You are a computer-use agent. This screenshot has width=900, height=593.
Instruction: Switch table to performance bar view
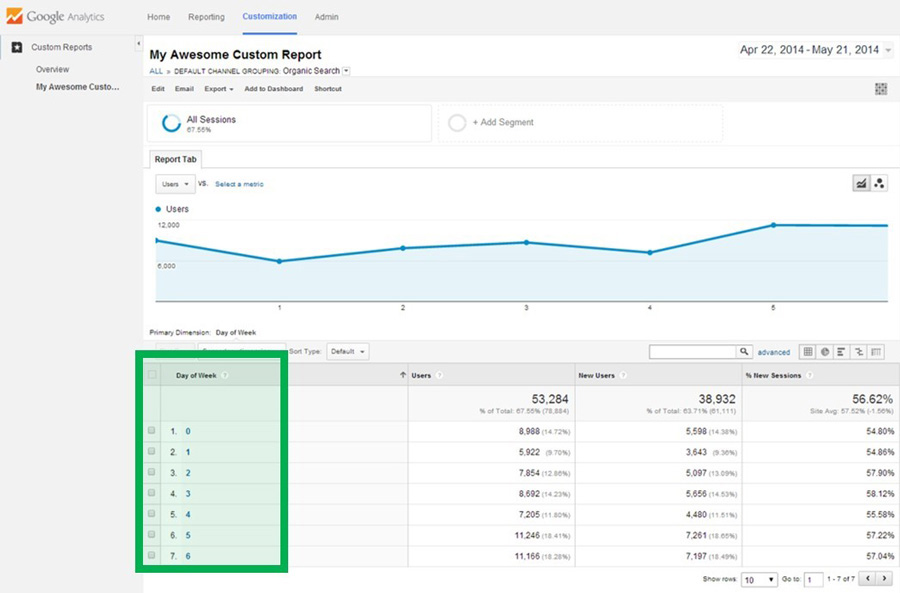(x=841, y=352)
